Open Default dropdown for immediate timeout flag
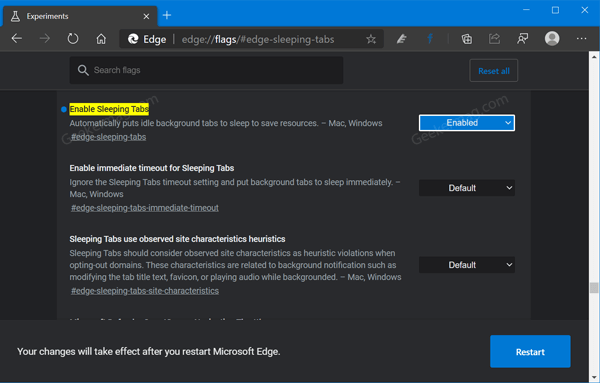Image resolution: width=600 pixels, height=383 pixels. pyautogui.click(x=466, y=188)
